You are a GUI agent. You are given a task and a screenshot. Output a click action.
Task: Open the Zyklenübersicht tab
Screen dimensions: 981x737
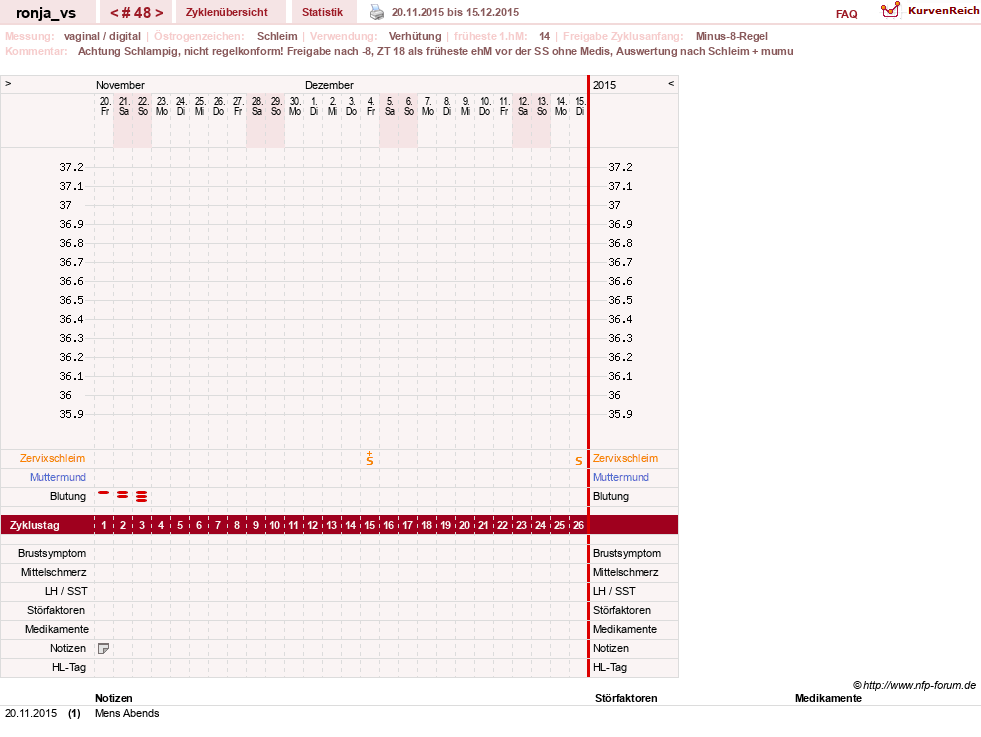coord(226,12)
